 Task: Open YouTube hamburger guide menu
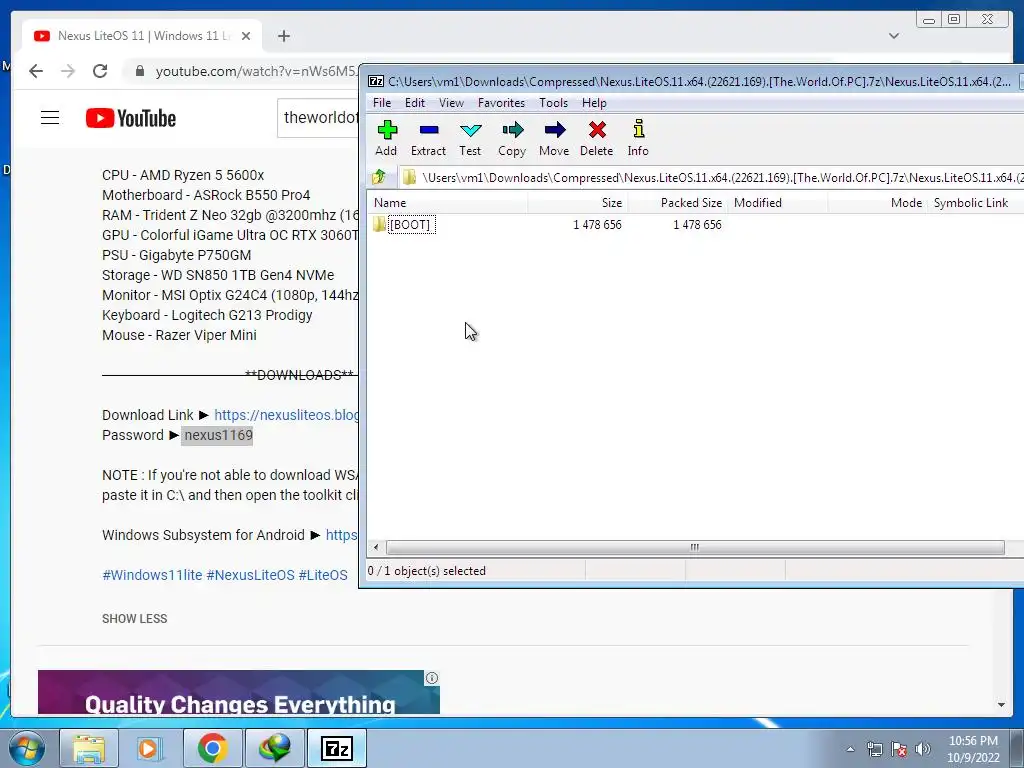pos(50,118)
